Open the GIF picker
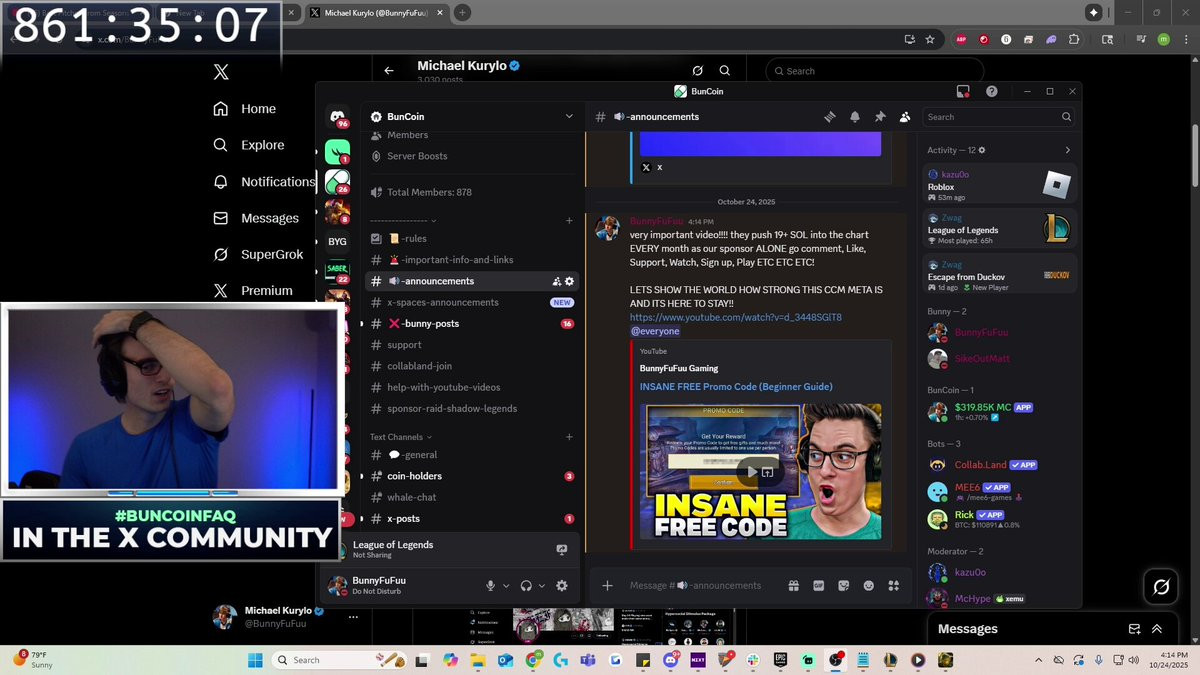1200x675 pixels. 819,586
